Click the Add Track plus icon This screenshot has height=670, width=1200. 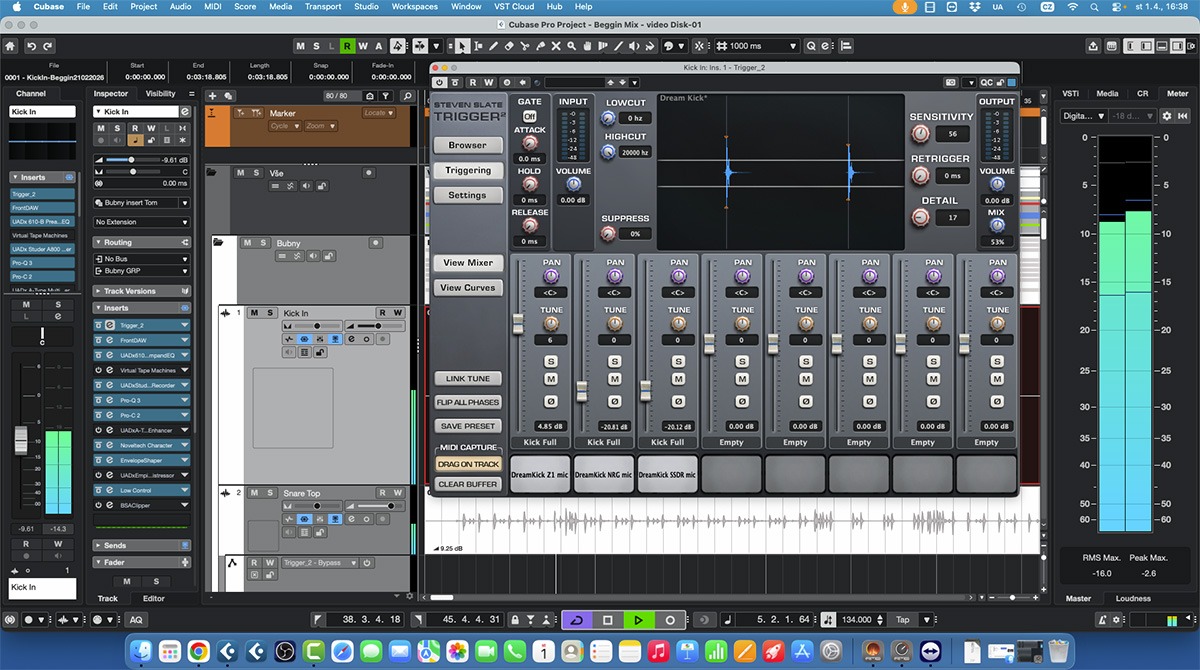[212, 96]
